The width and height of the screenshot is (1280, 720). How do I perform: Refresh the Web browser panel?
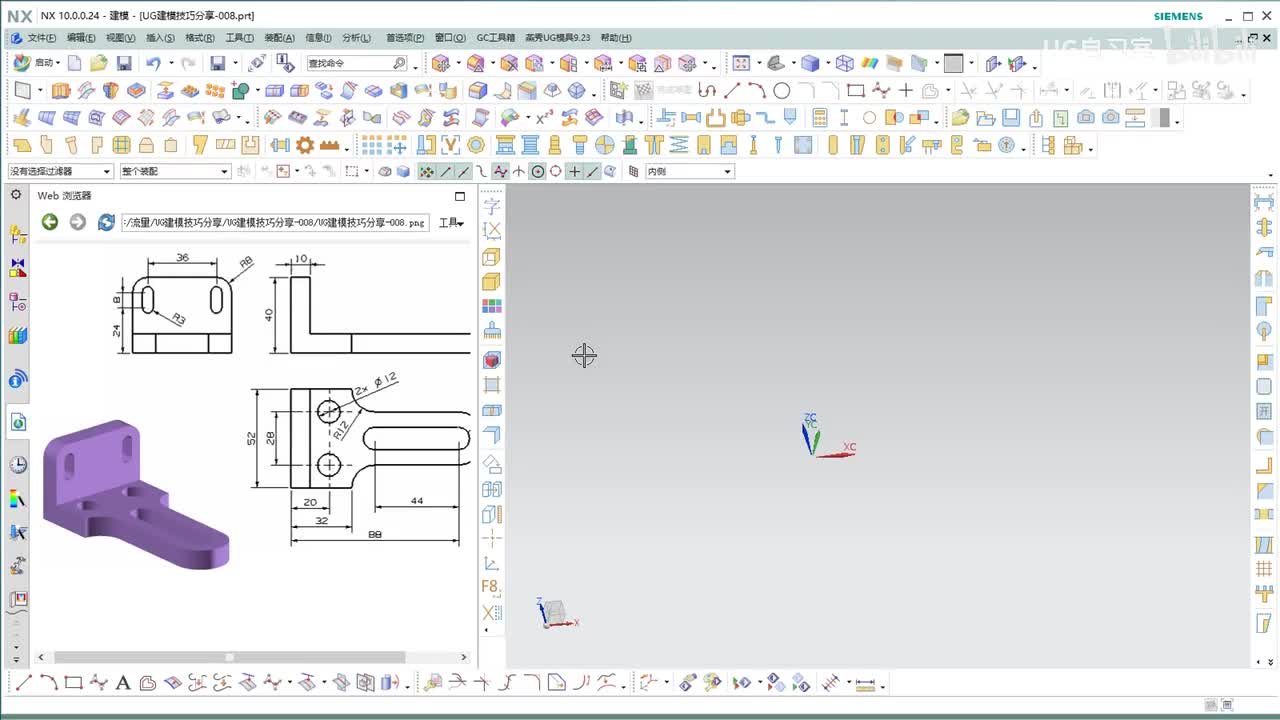105,222
